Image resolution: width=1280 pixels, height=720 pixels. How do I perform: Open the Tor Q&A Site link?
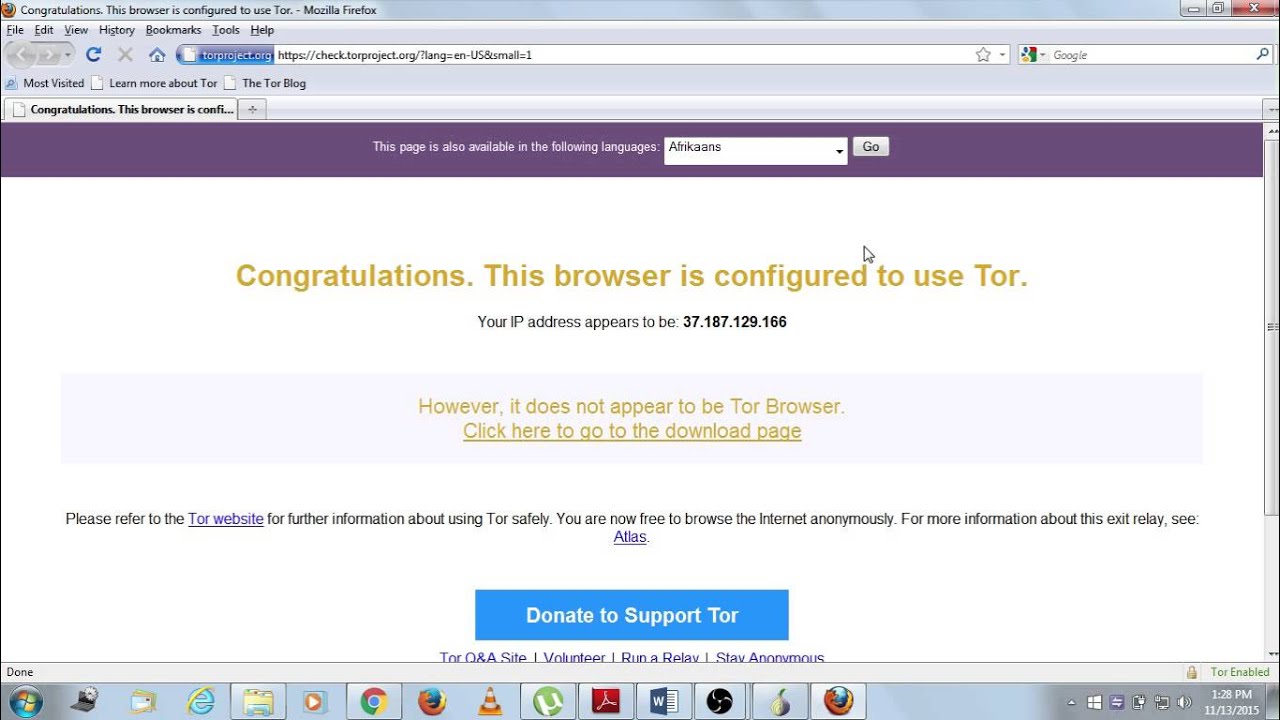[x=483, y=658]
